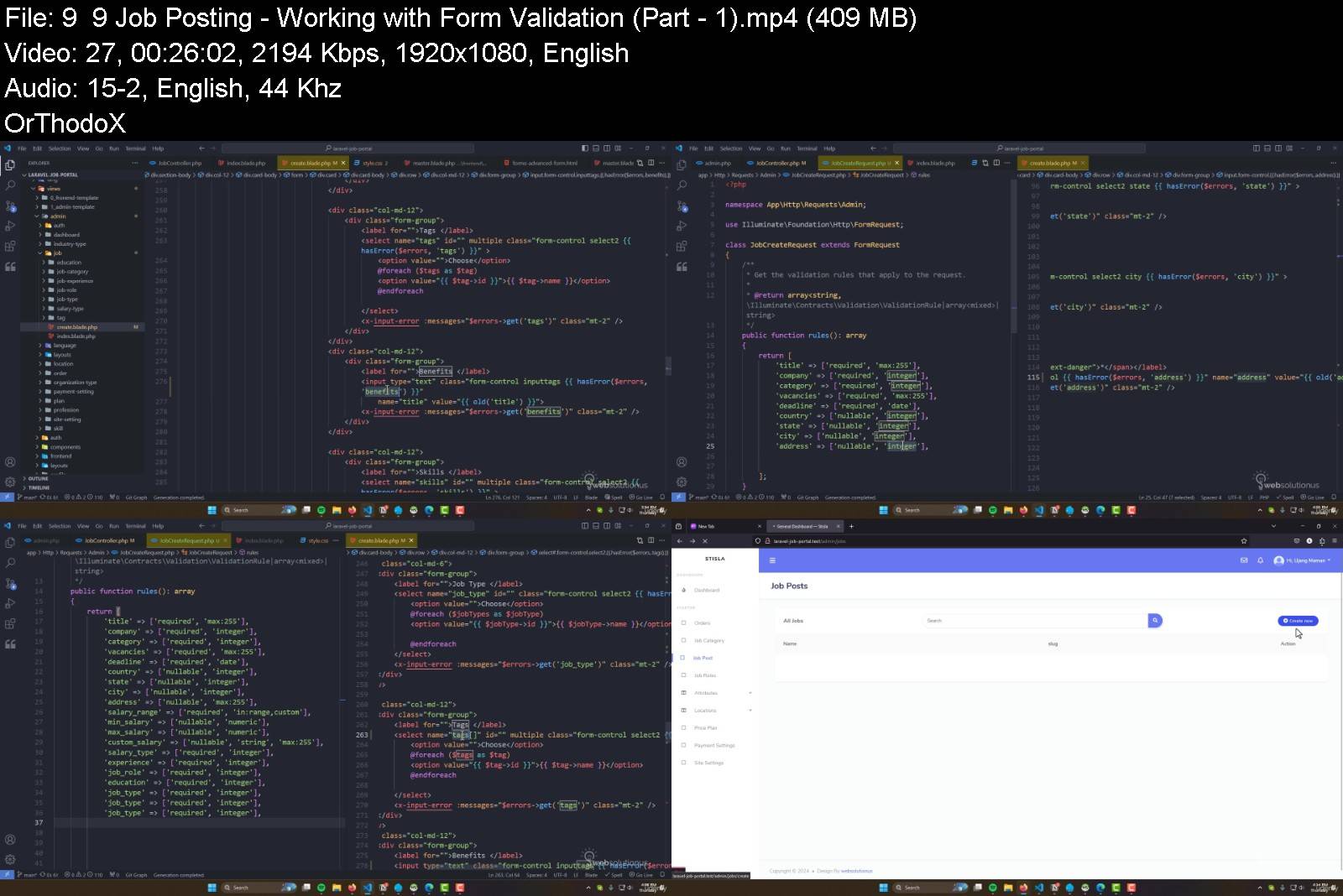Open Explorer view in top-left VS Code frame
The height and width of the screenshot is (896, 1343).
tap(10, 165)
